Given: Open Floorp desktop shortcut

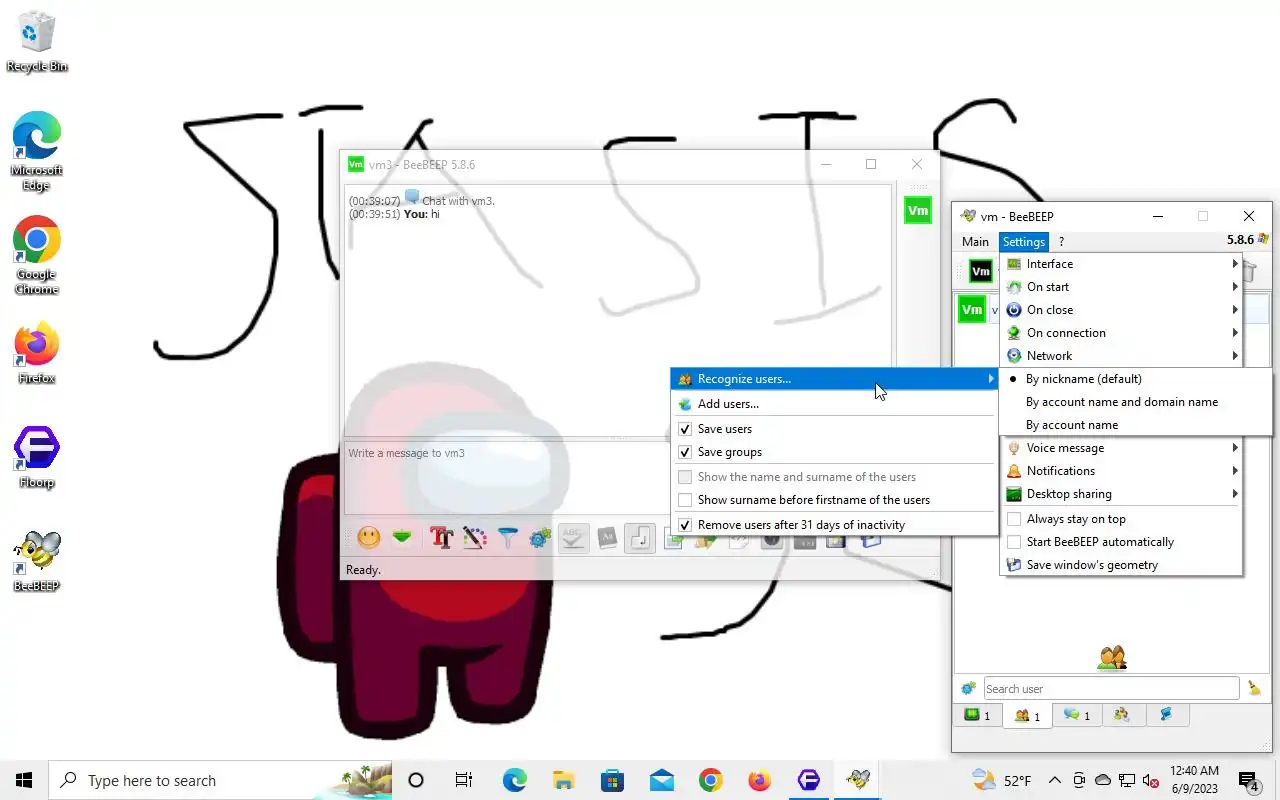Looking at the screenshot, I should [x=37, y=457].
